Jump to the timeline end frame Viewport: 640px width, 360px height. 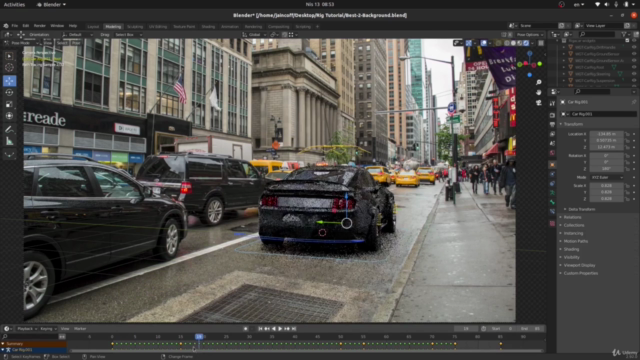click(x=294, y=329)
